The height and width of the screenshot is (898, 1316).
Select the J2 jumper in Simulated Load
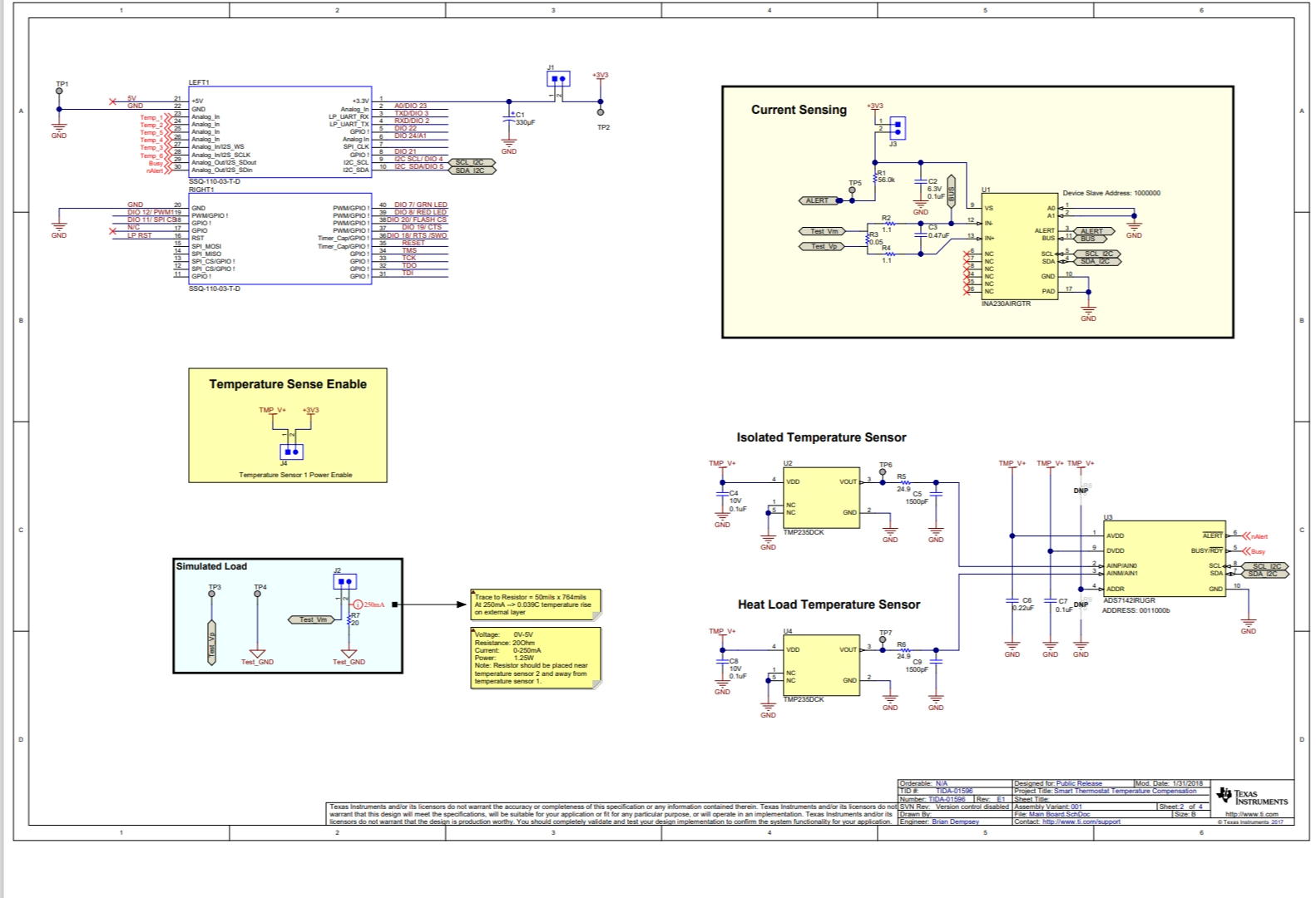click(345, 581)
